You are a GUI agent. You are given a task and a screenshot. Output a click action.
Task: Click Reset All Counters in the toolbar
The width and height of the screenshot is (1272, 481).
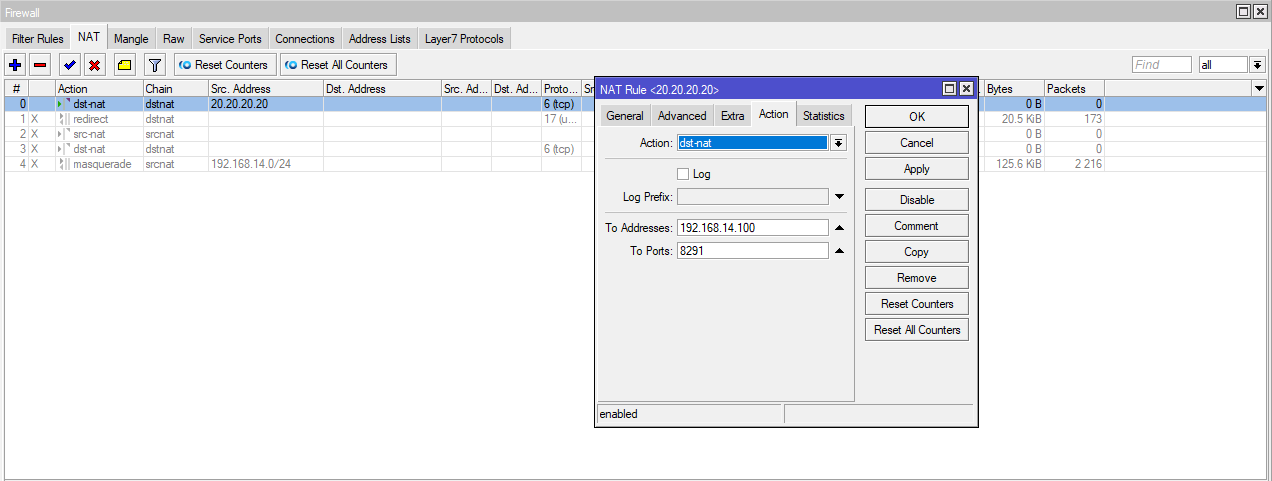coord(336,65)
